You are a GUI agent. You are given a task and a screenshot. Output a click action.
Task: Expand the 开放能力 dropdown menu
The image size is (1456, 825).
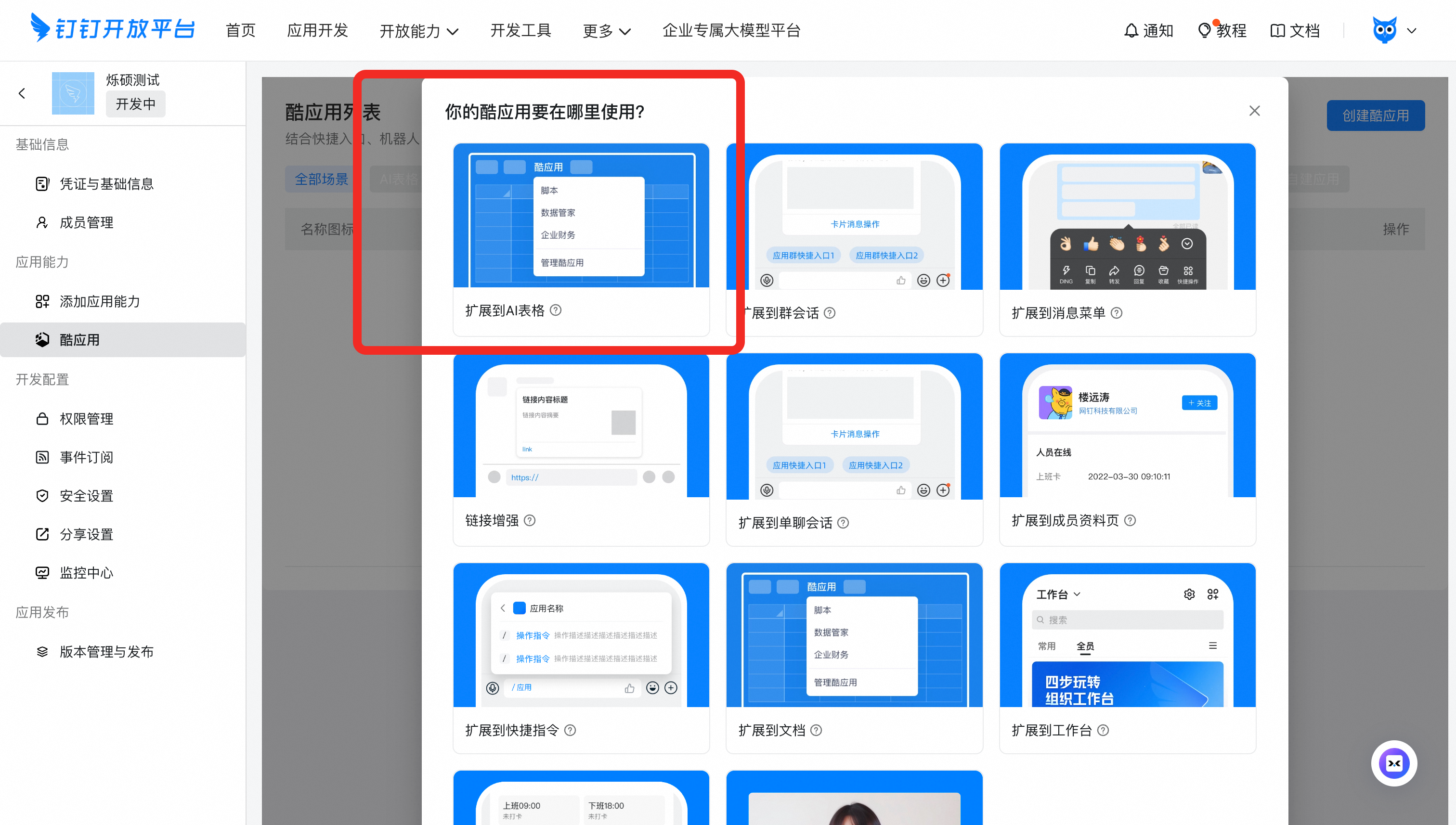click(x=419, y=31)
